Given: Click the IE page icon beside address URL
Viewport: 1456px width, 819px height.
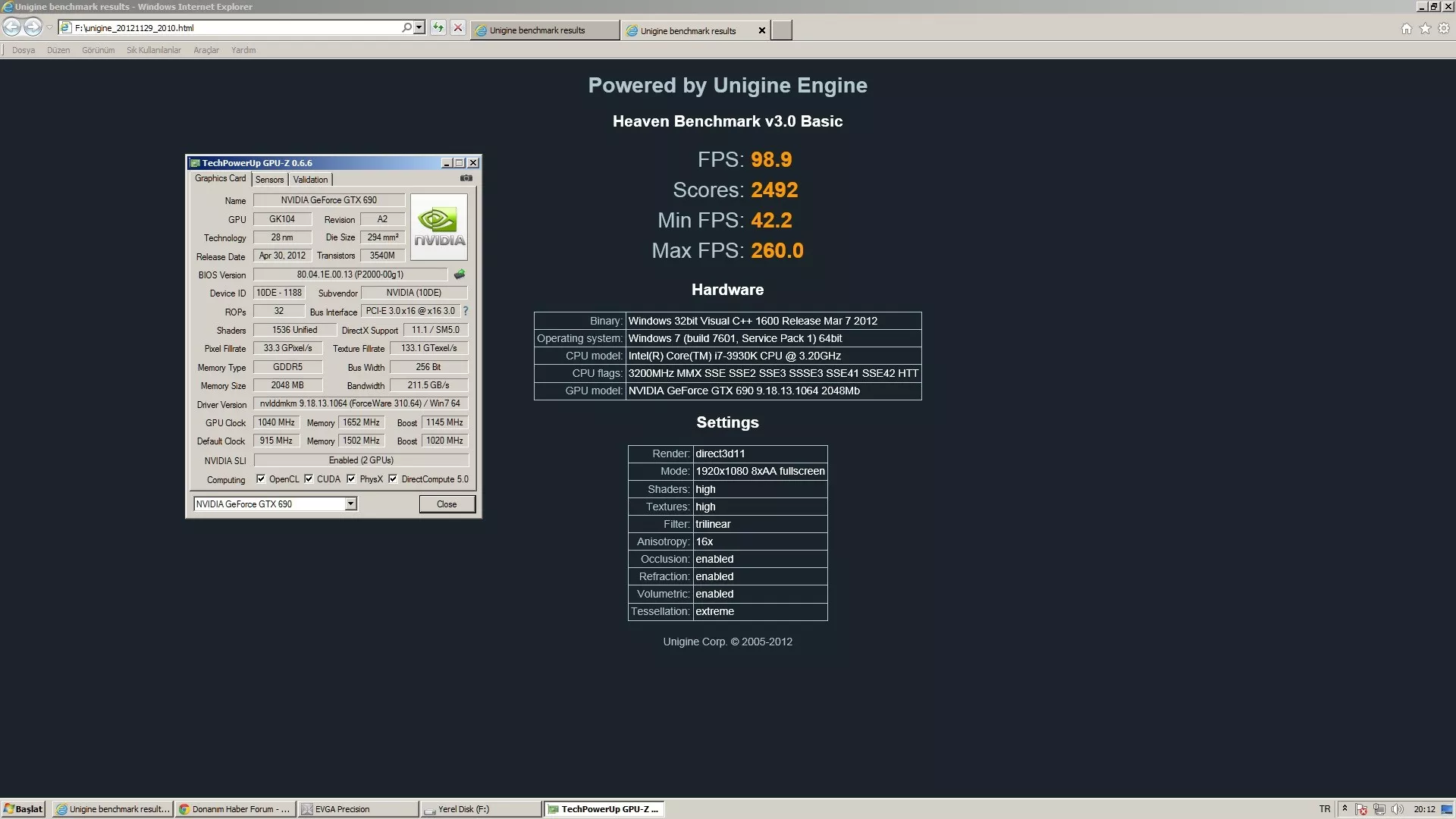Looking at the screenshot, I should (66, 28).
